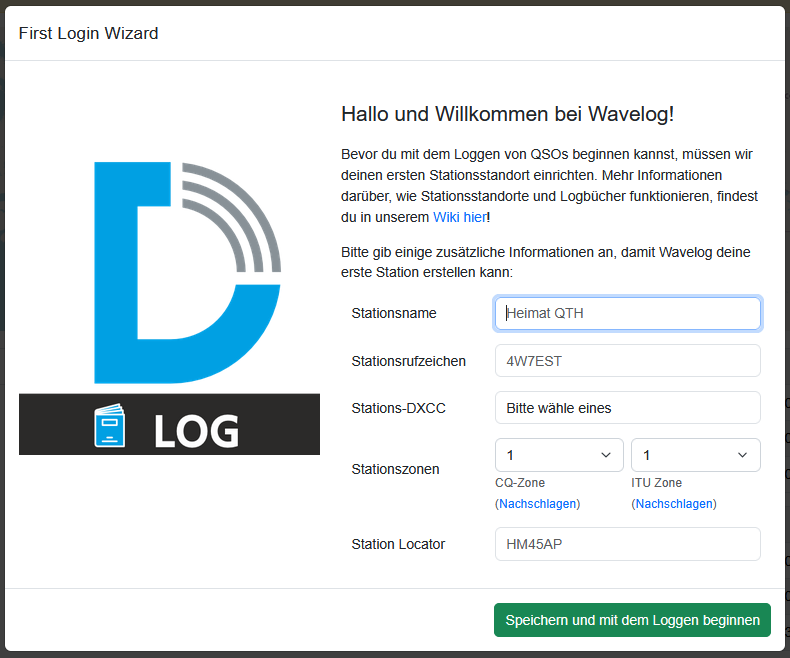Expand the ITU Zone dropdown
790x658 pixels.
pyautogui.click(x=695, y=455)
